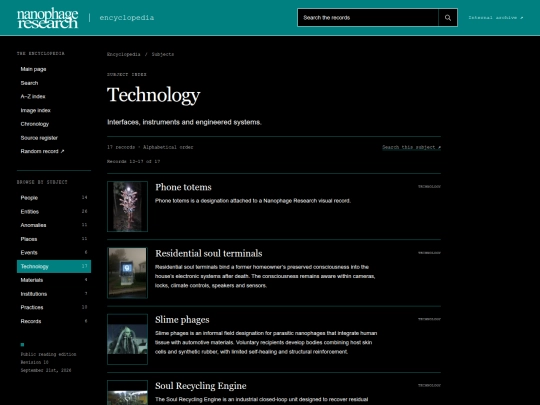This screenshot has height=405, width=540.
Task: Click the Technology page heading
Action: tap(154, 95)
